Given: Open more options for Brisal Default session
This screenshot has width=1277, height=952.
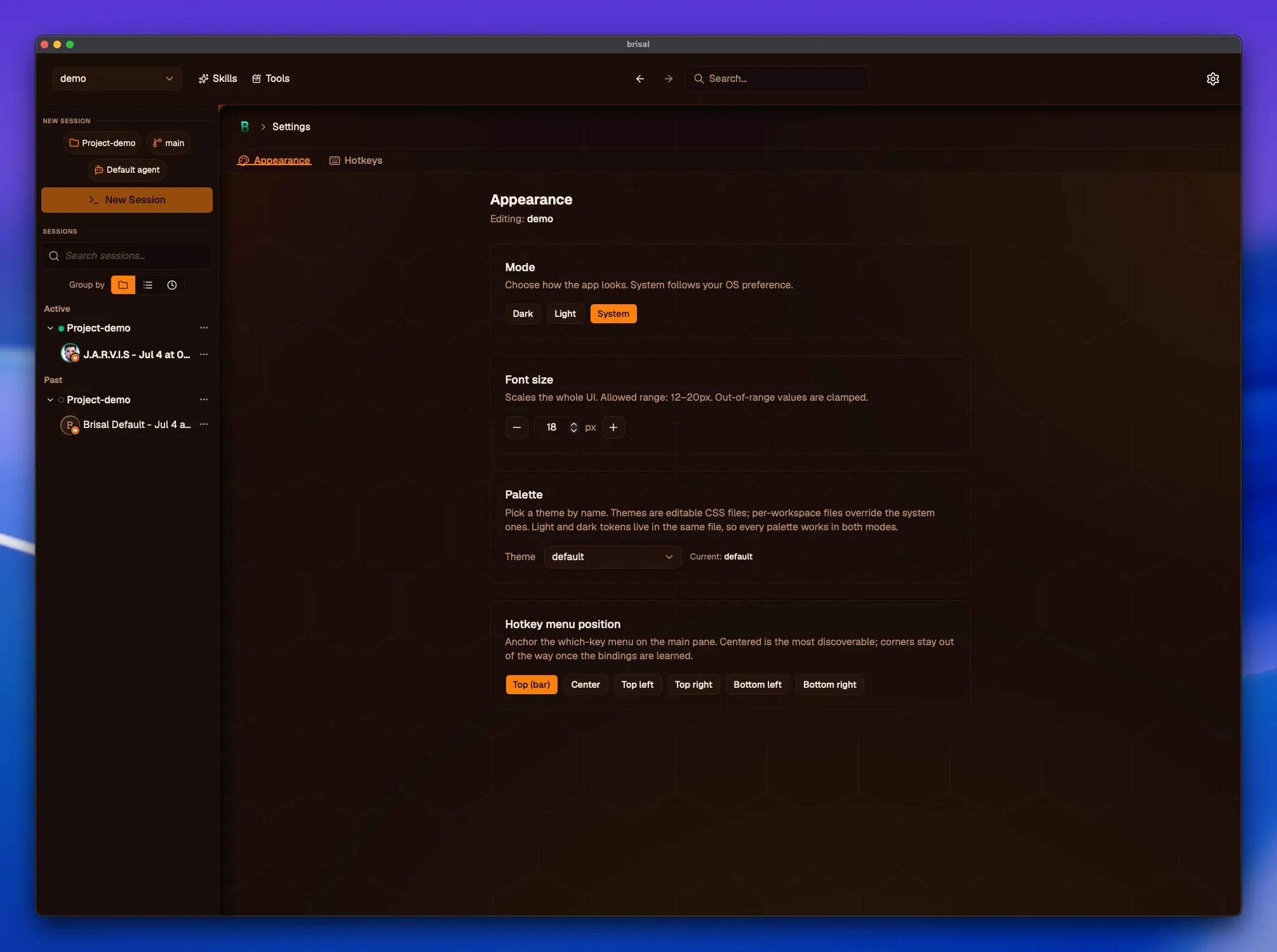Looking at the screenshot, I should 204,424.
